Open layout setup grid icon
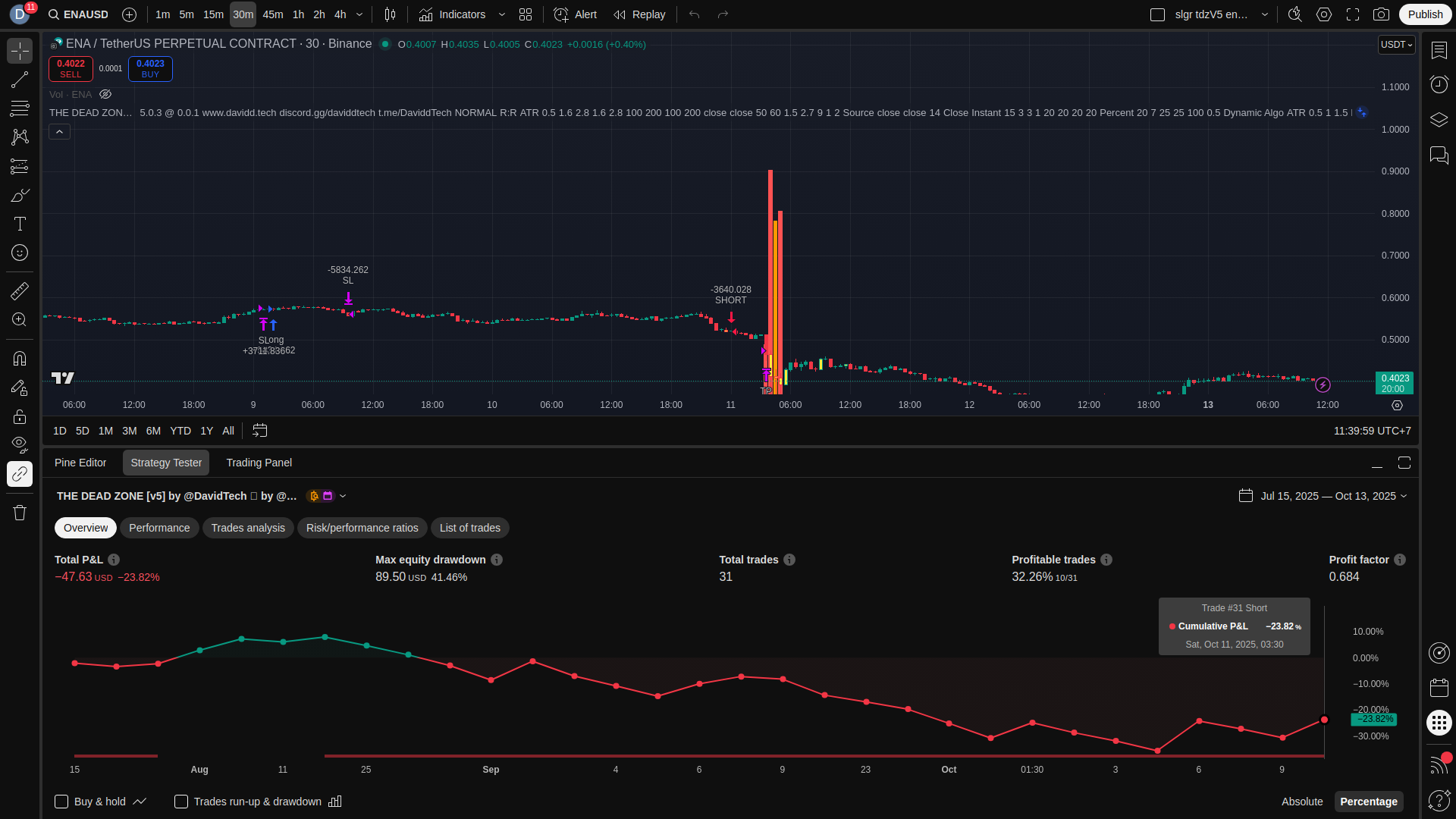1456x819 pixels. tap(526, 14)
